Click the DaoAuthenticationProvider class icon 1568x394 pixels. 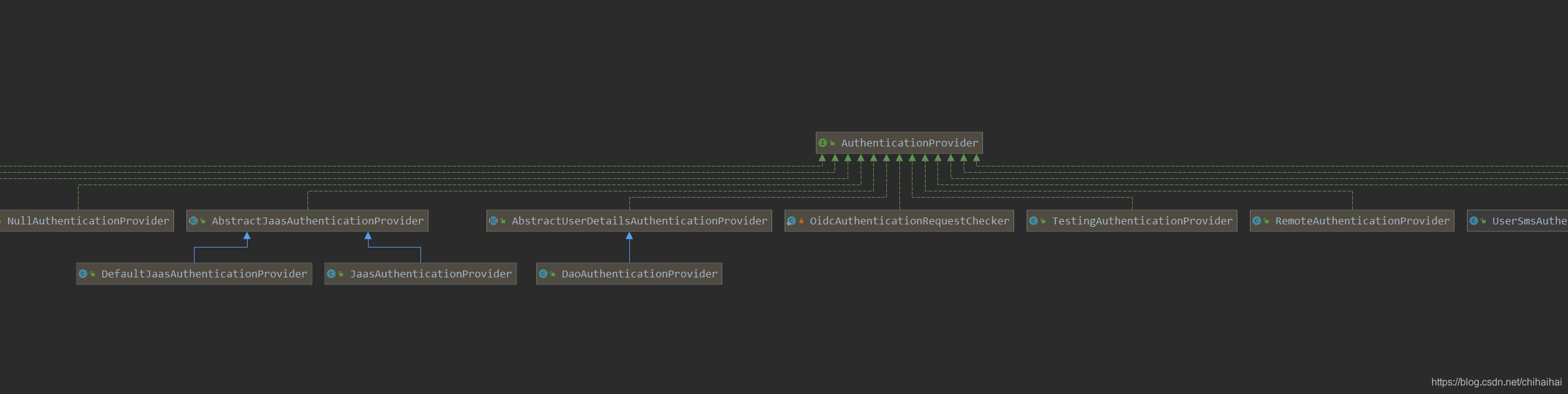point(543,274)
